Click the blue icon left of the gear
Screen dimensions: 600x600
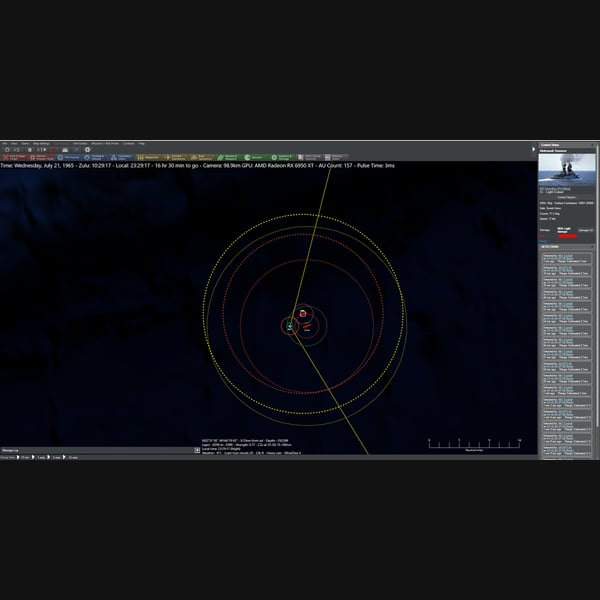point(76,150)
